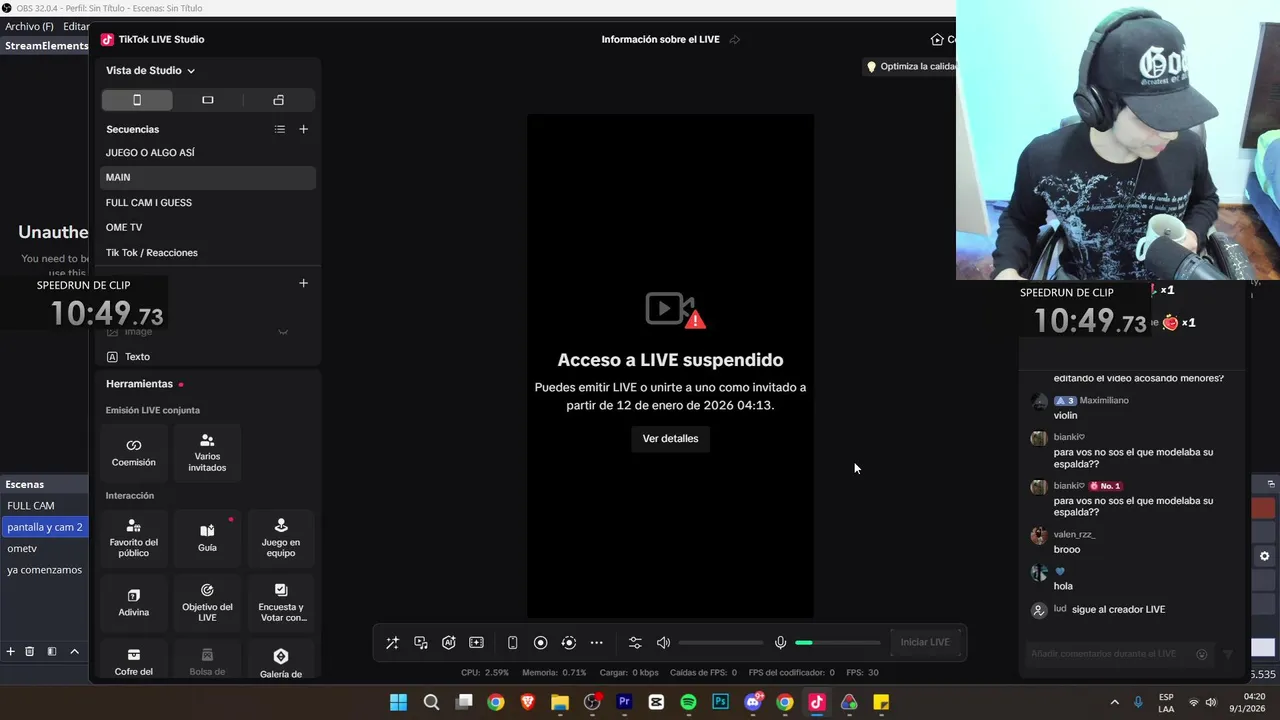This screenshot has height=720, width=1280.
Task: Open Juego en equipo tool
Action: pos(281,537)
